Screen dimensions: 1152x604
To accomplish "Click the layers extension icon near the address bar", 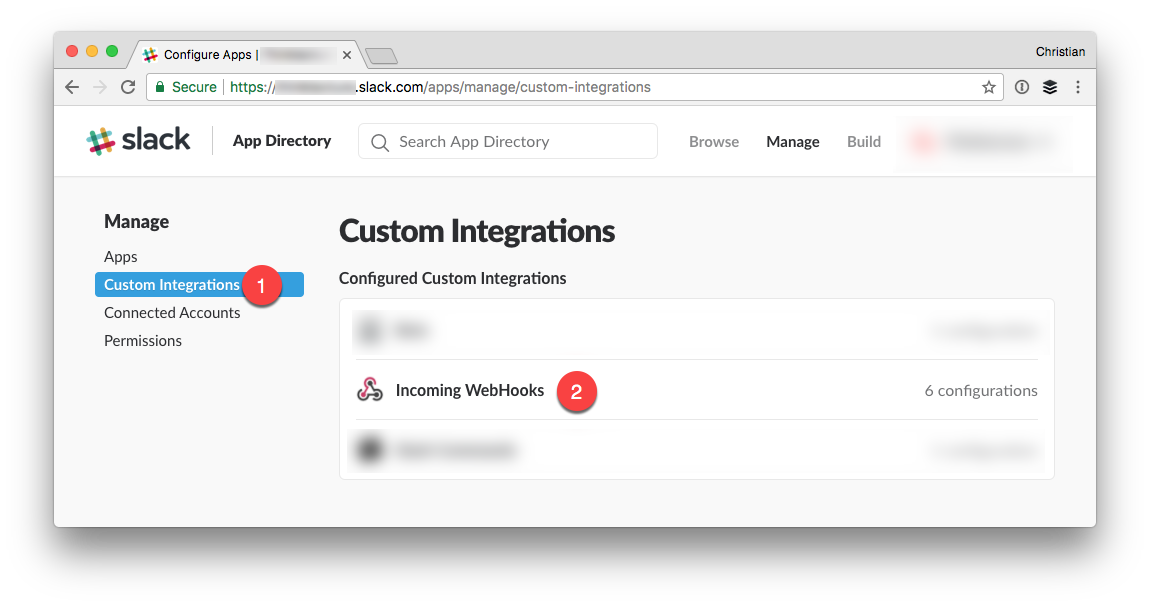I will click(1050, 87).
